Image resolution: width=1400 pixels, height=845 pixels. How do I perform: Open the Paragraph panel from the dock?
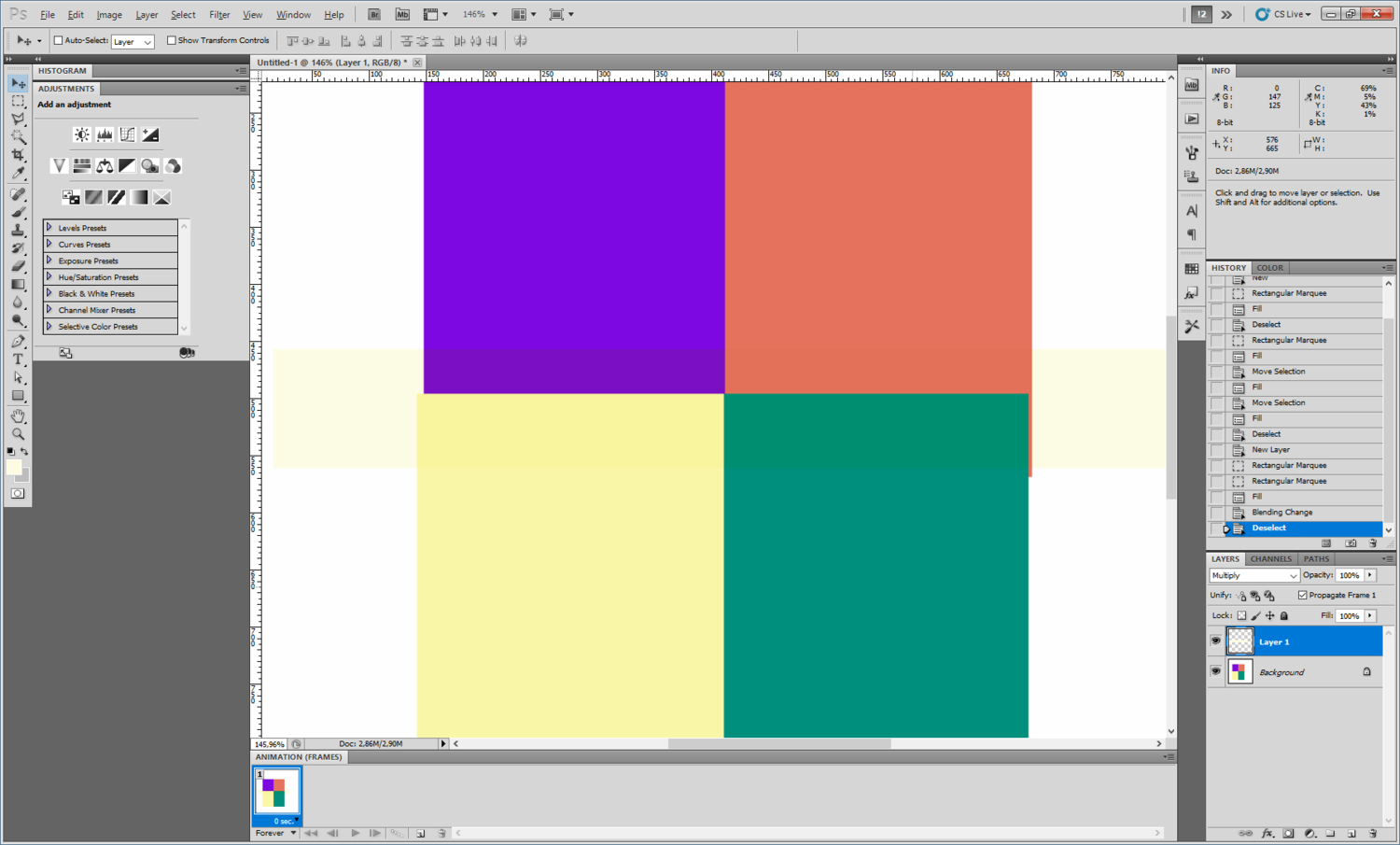point(1192,234)
